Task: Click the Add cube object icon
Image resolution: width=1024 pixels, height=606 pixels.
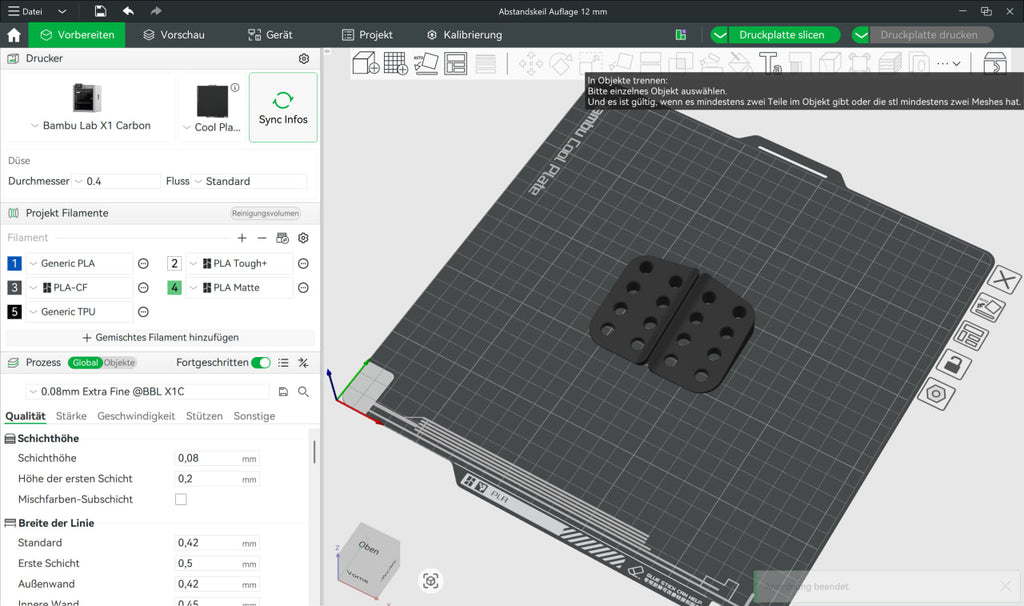Action: tap(366, 63)
